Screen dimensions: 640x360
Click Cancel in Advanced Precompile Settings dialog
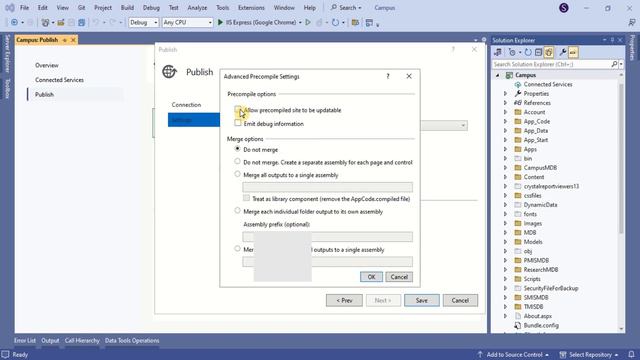tap(399, 277)
